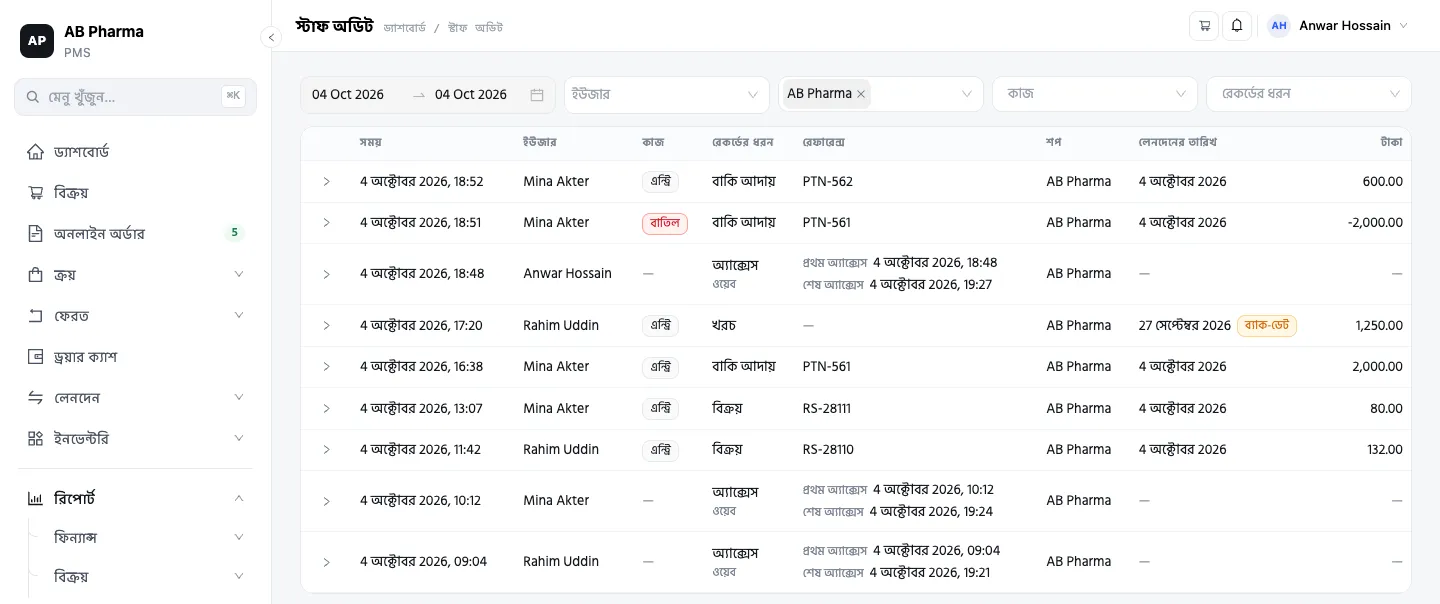Viewport: 1440px width, 604px height.
Task: Open the রেকর্ডের ধরন filter dropdown
Action: [1309, 95]
